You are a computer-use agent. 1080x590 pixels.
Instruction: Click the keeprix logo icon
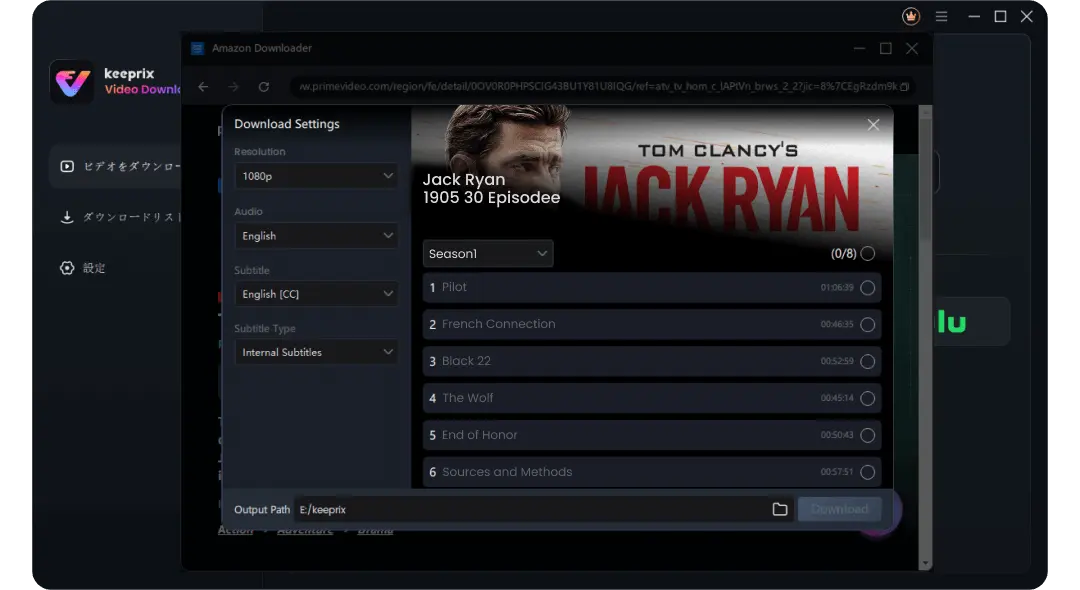point(72,82)
